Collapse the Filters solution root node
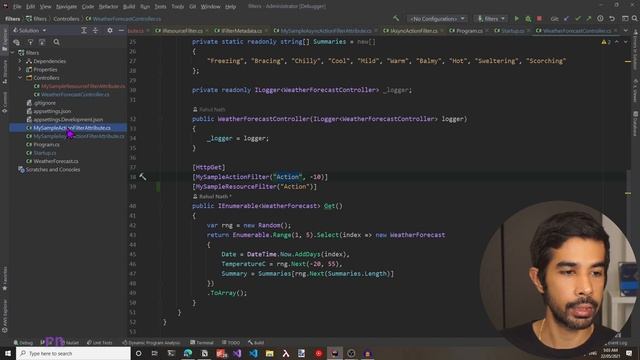640x360 pixels. (12, 53)
